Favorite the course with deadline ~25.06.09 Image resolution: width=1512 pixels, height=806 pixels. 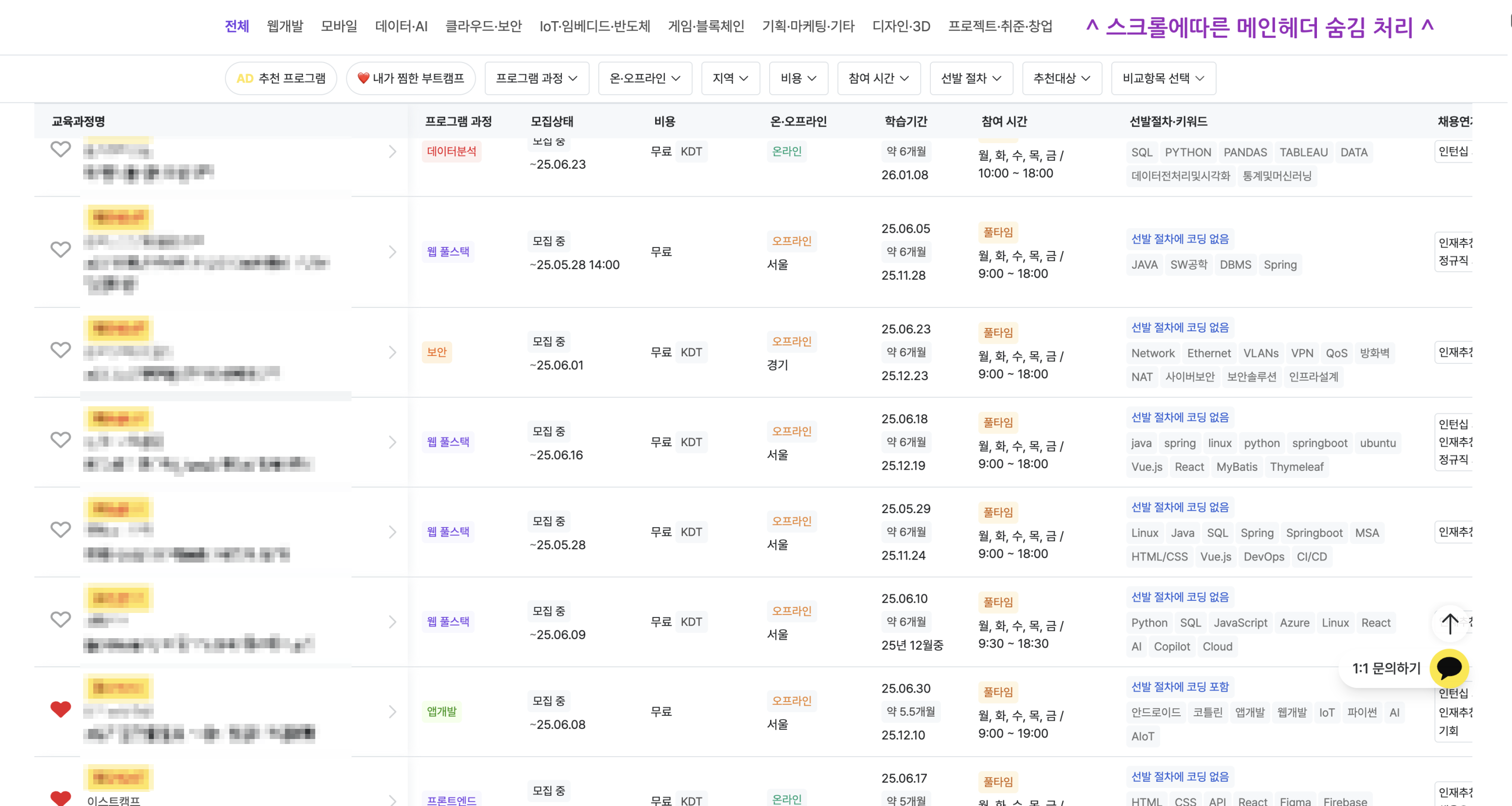(60, 619)
